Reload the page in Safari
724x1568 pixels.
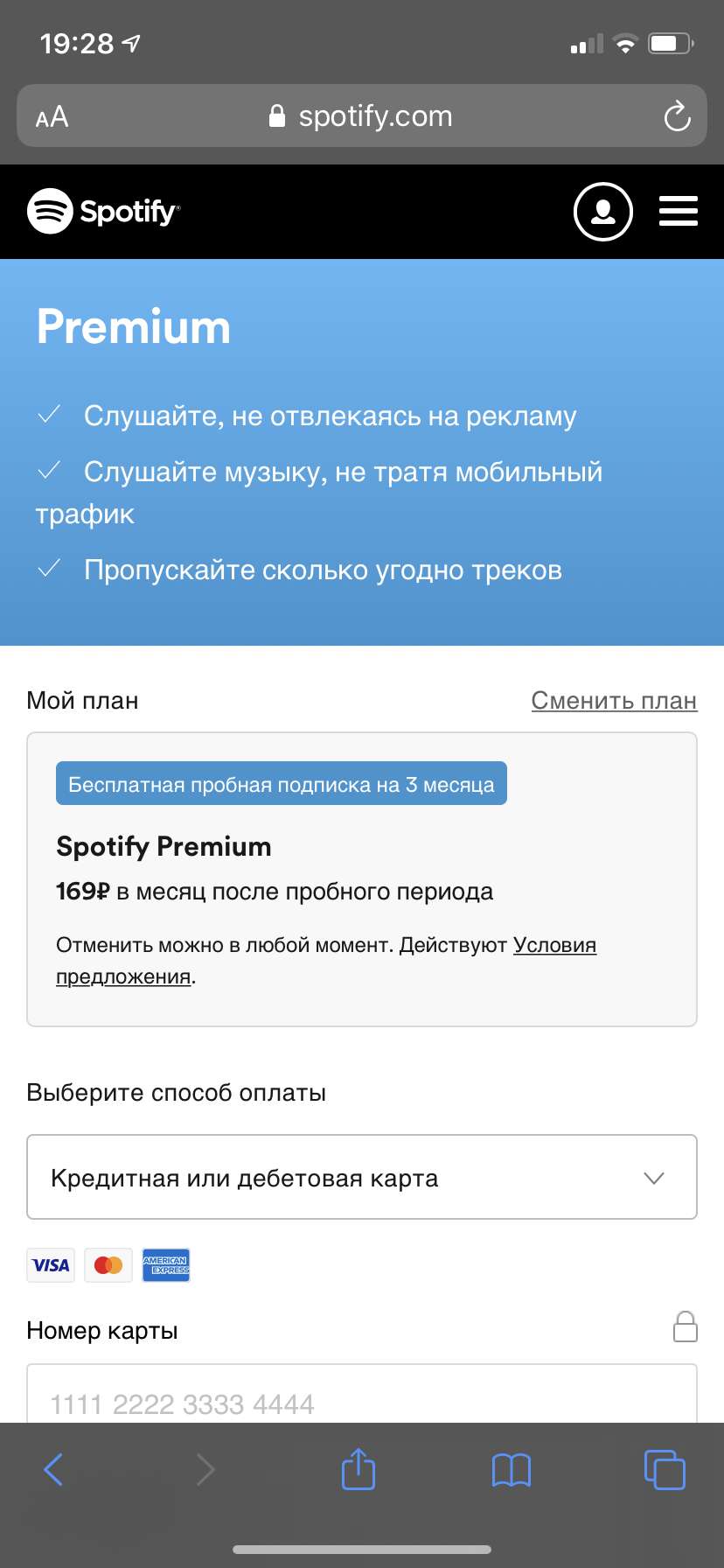(677, 116)
